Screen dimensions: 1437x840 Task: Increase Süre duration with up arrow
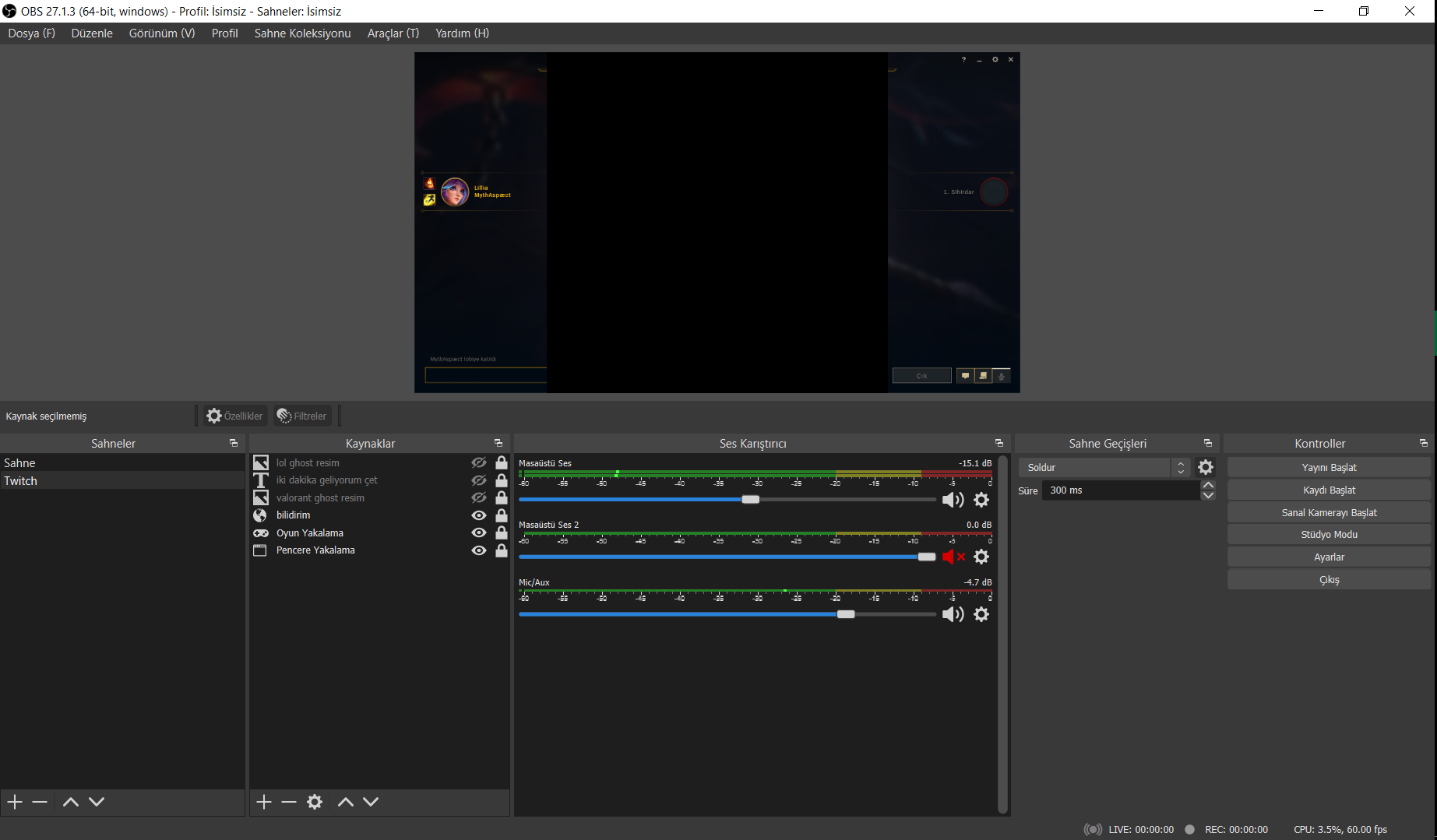tap(1208, 485)
